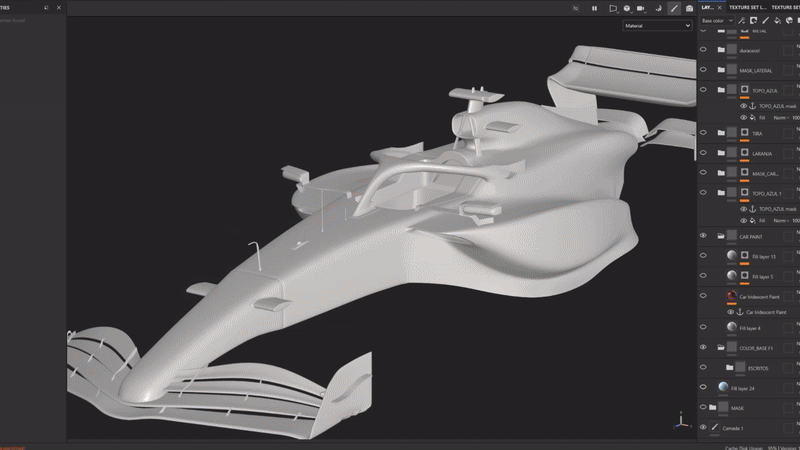Add a fill layer with bucket icon
The image size is (800, 450).
[x=777, y=20]
